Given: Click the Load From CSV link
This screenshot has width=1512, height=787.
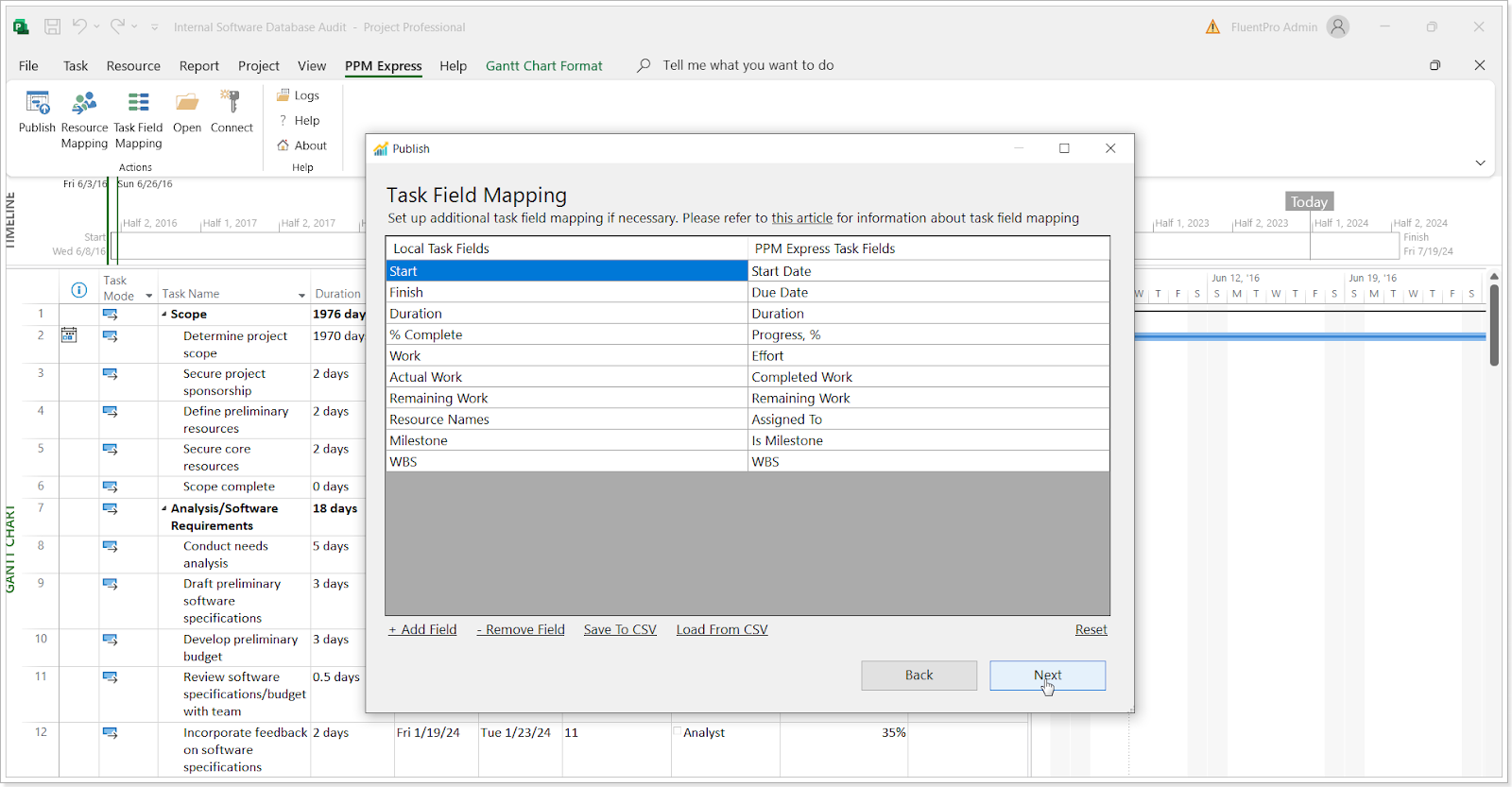Looking at the screenshot, I should 722,629.
